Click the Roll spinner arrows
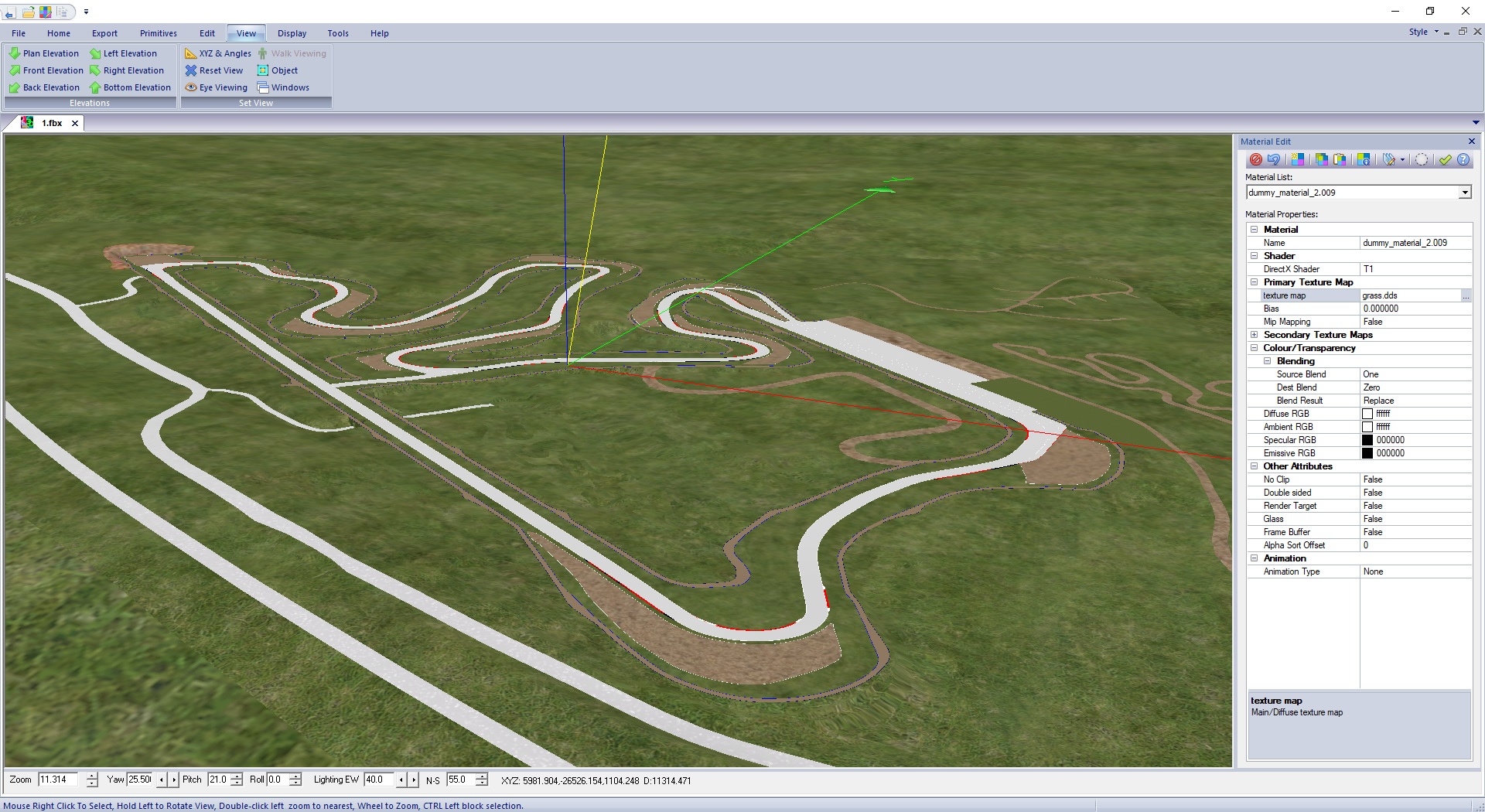The height and width of the screenshot is (812, 1485). coord(295,780)
